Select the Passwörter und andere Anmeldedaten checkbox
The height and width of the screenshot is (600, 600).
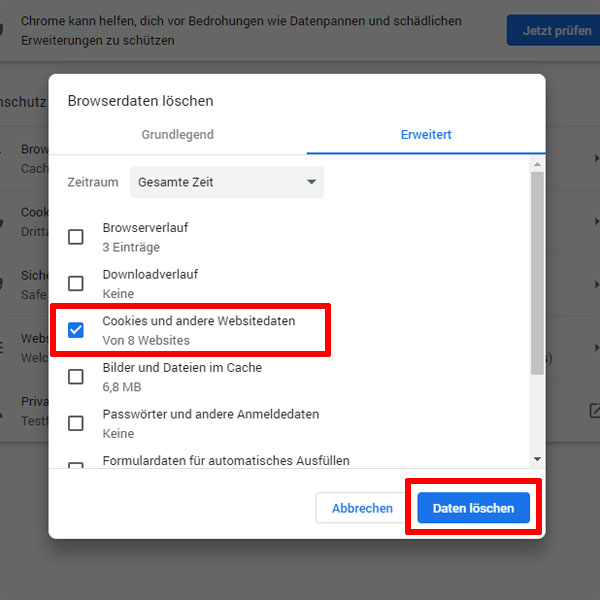tap(75, 423)
